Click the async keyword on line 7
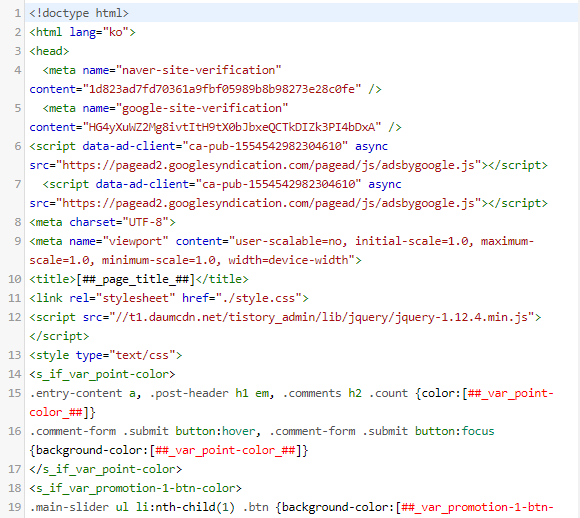Image resolution: width=580 pixels, height=518 pixels. [385, 185]
